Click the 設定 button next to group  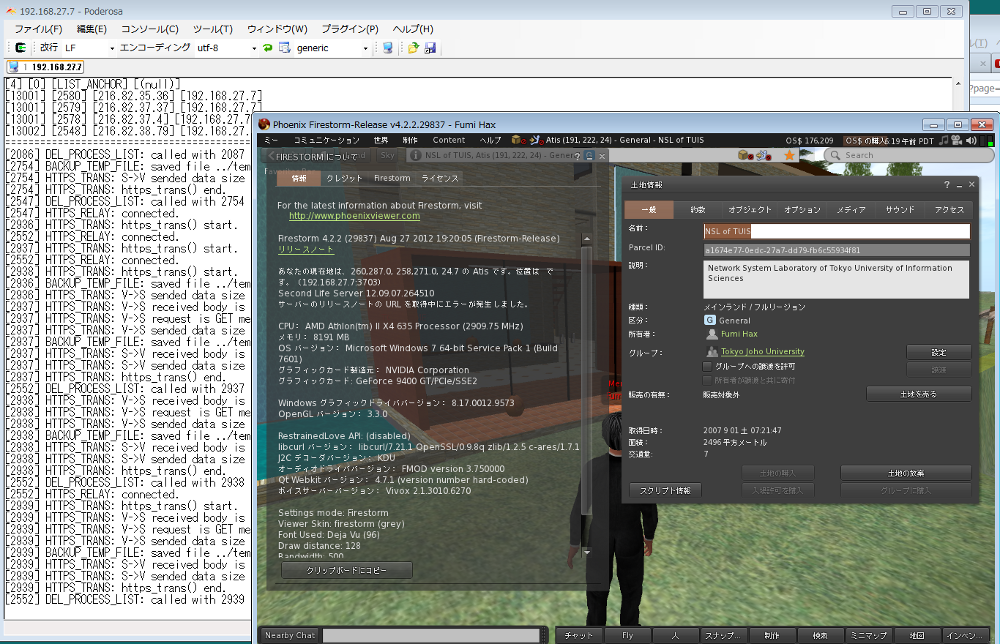[939, 352]
